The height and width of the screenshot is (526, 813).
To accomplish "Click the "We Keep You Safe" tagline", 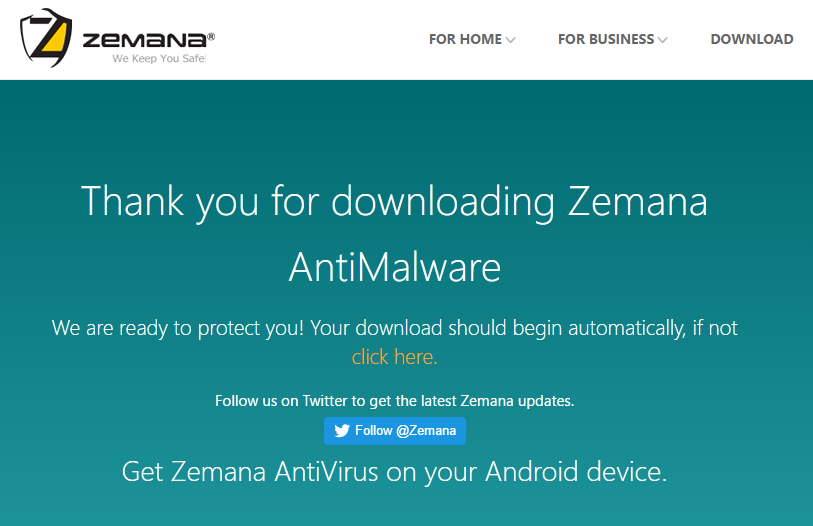I will point(158,59).
